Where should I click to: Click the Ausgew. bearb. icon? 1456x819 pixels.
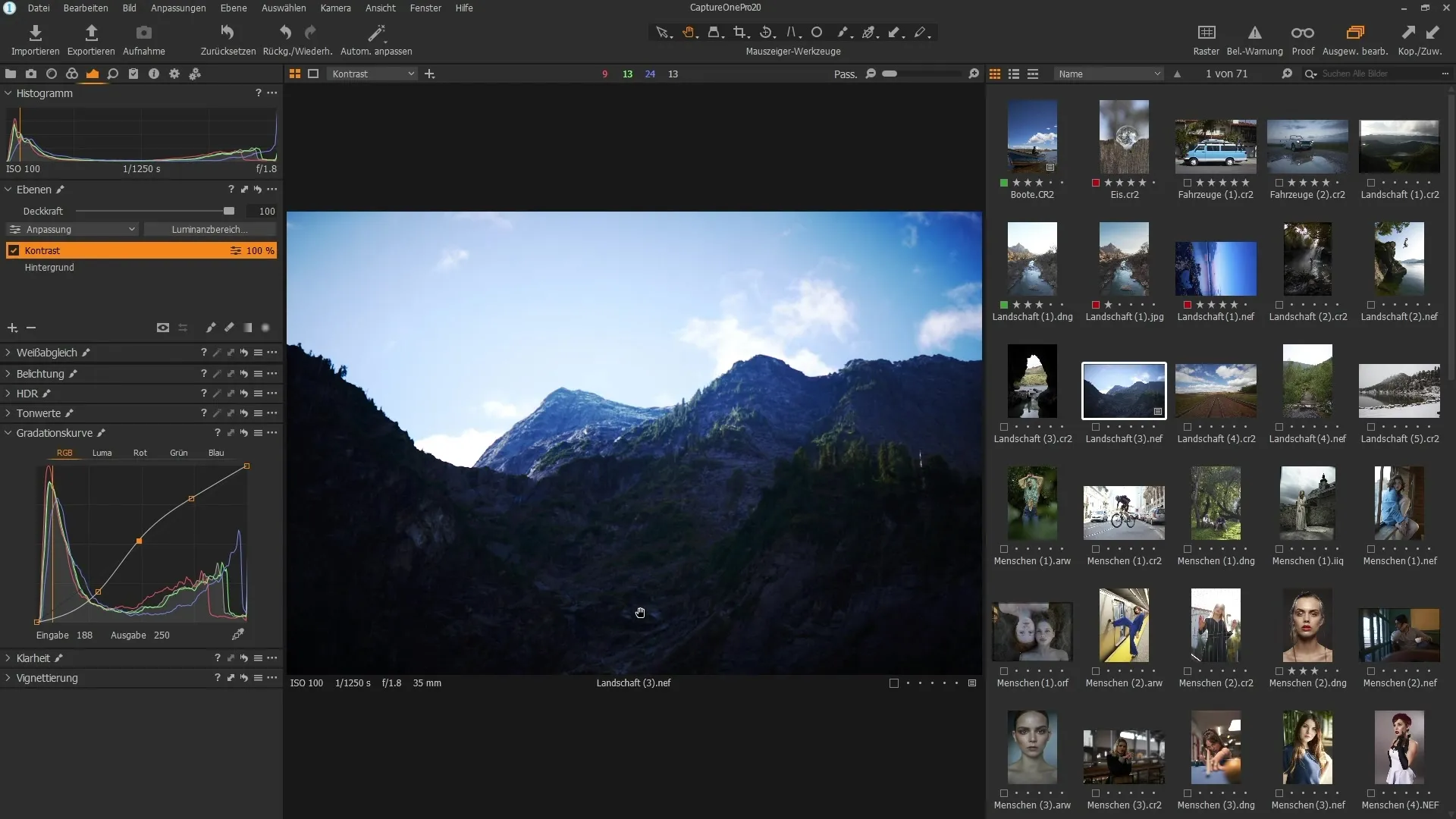[1355, 33]
